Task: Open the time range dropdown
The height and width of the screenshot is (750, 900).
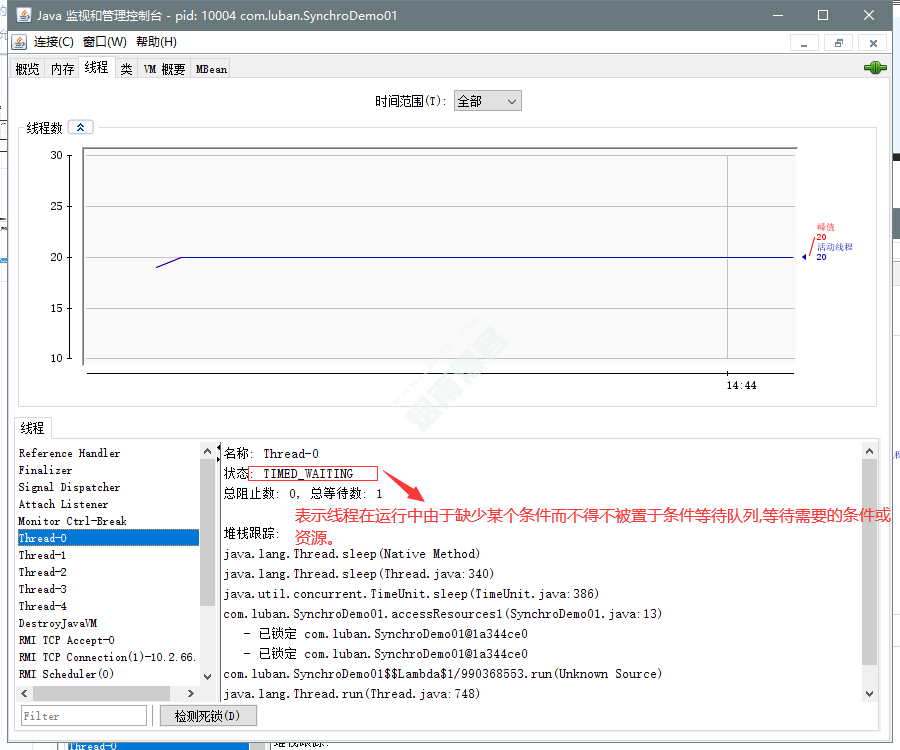Action: 487,101
